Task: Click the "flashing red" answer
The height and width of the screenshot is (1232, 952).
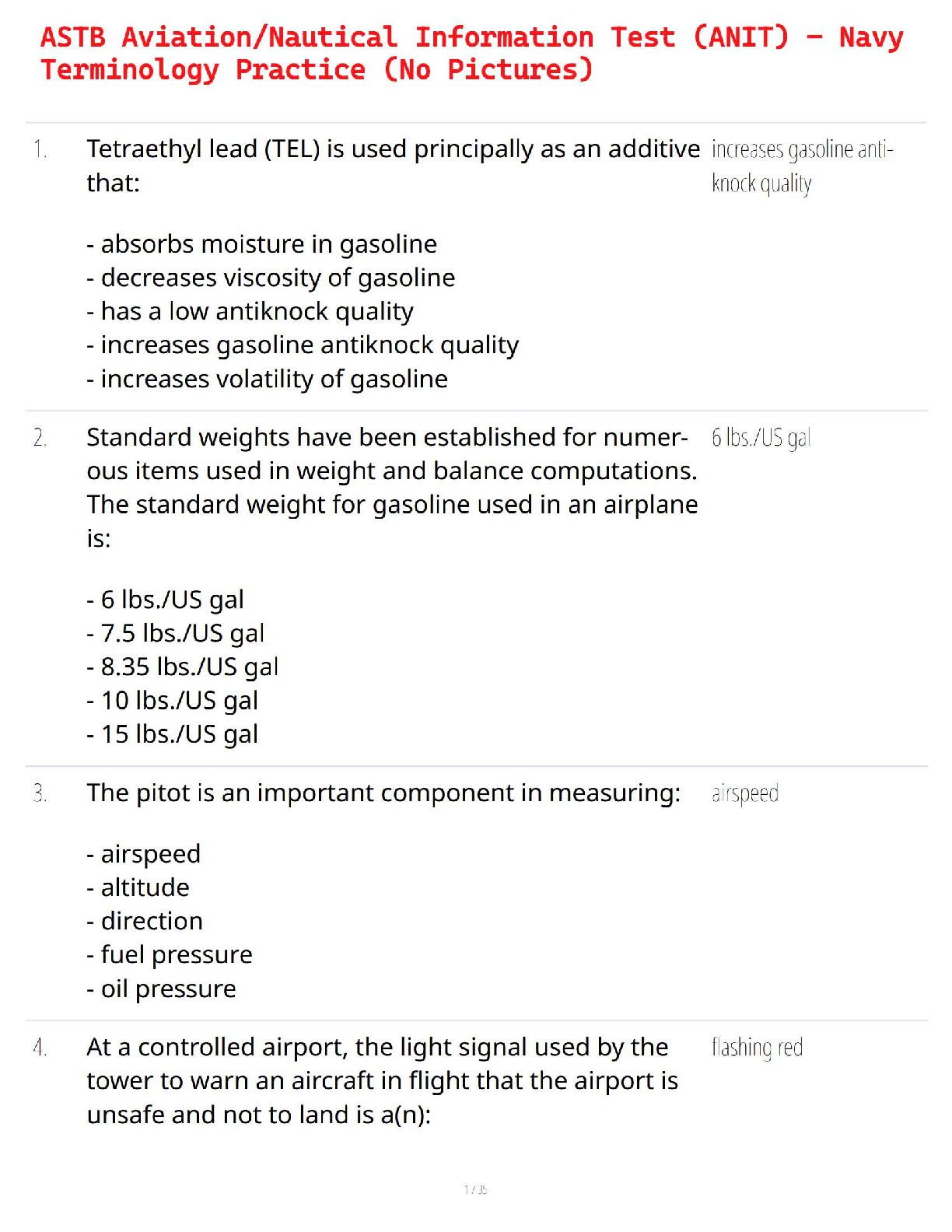Action: (757, 1048)
